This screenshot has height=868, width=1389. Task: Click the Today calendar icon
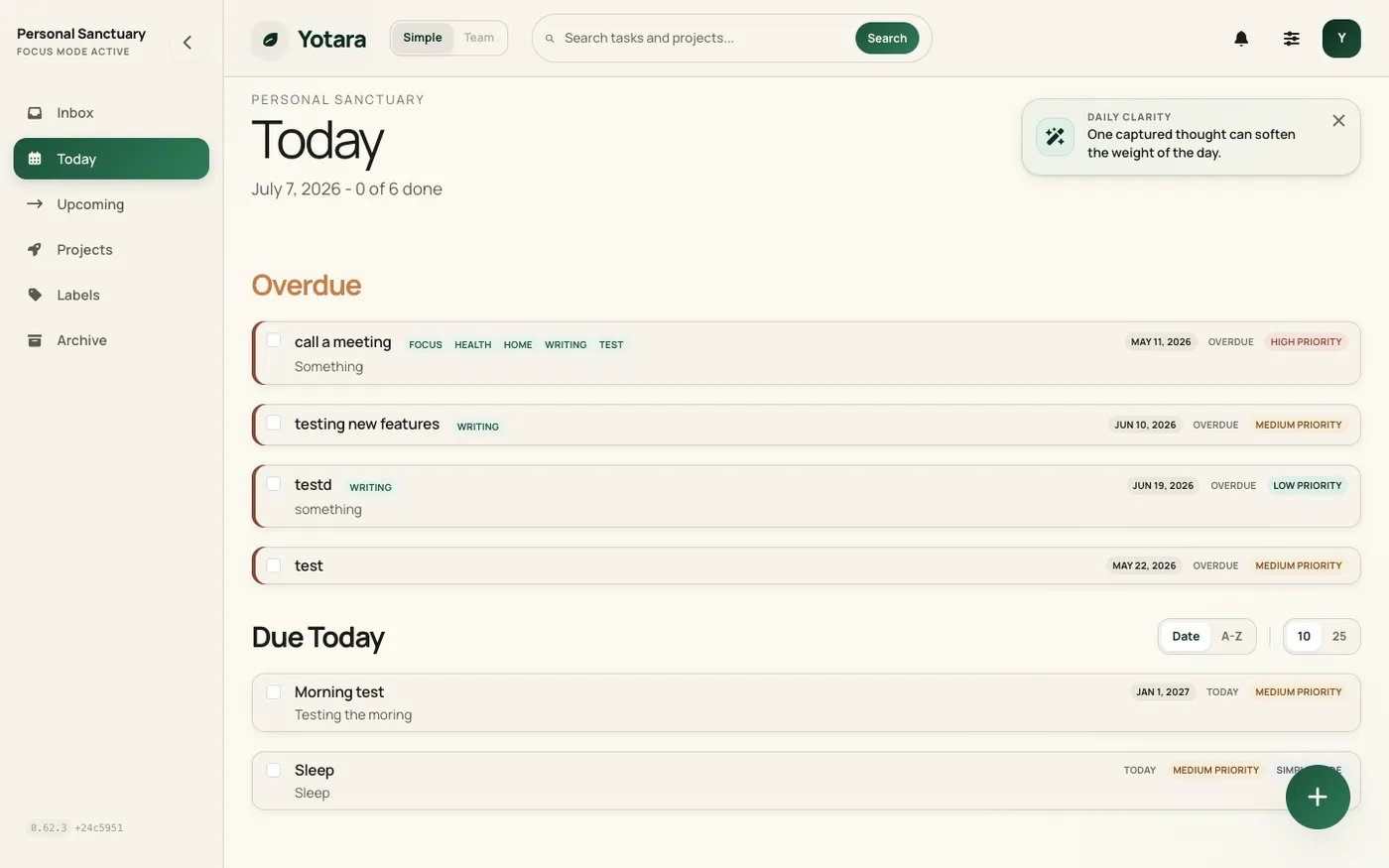[35, 159]
